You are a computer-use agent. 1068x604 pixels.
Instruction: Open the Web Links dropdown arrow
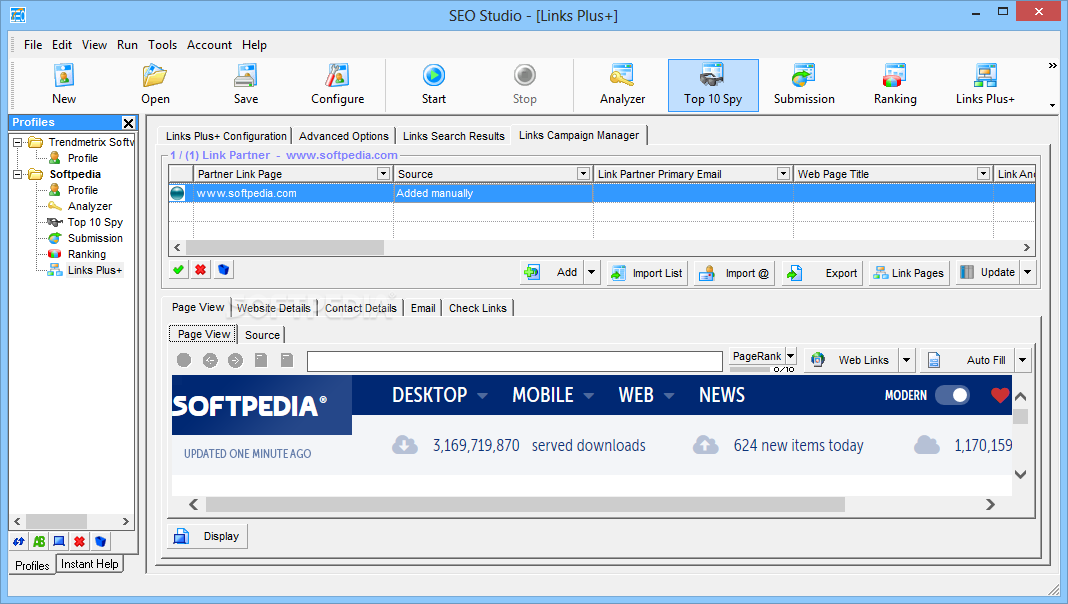[x=907, y=360]
